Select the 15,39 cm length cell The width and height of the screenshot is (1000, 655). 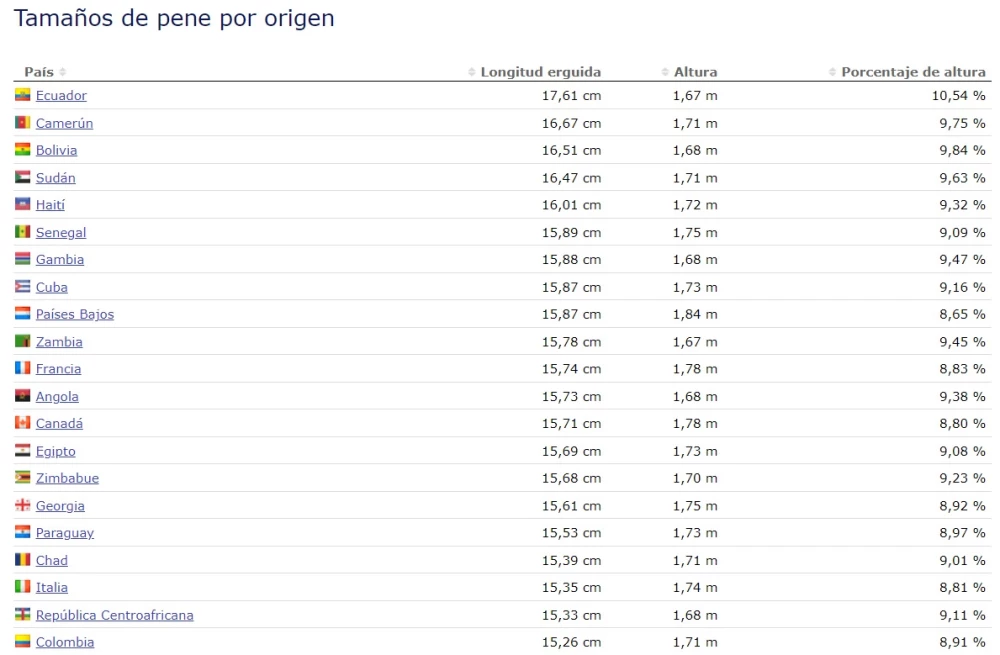(x=571, y=561)
